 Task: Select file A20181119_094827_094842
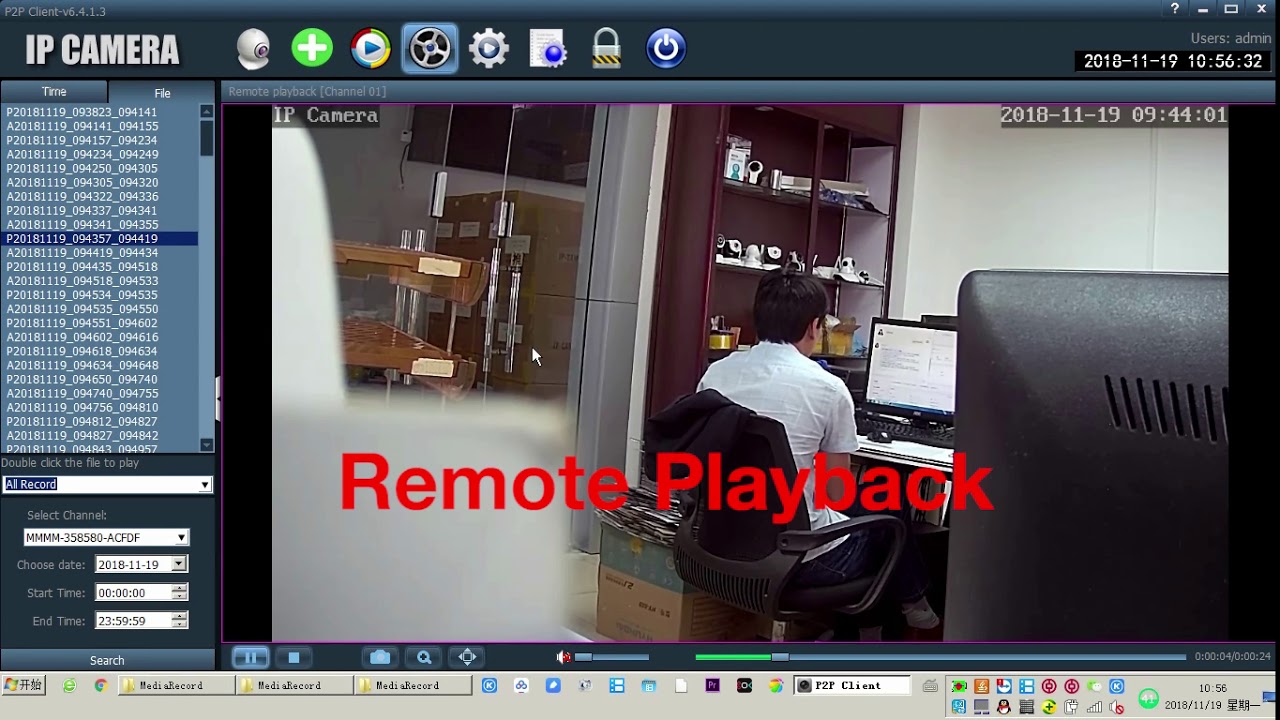(100, 435)
